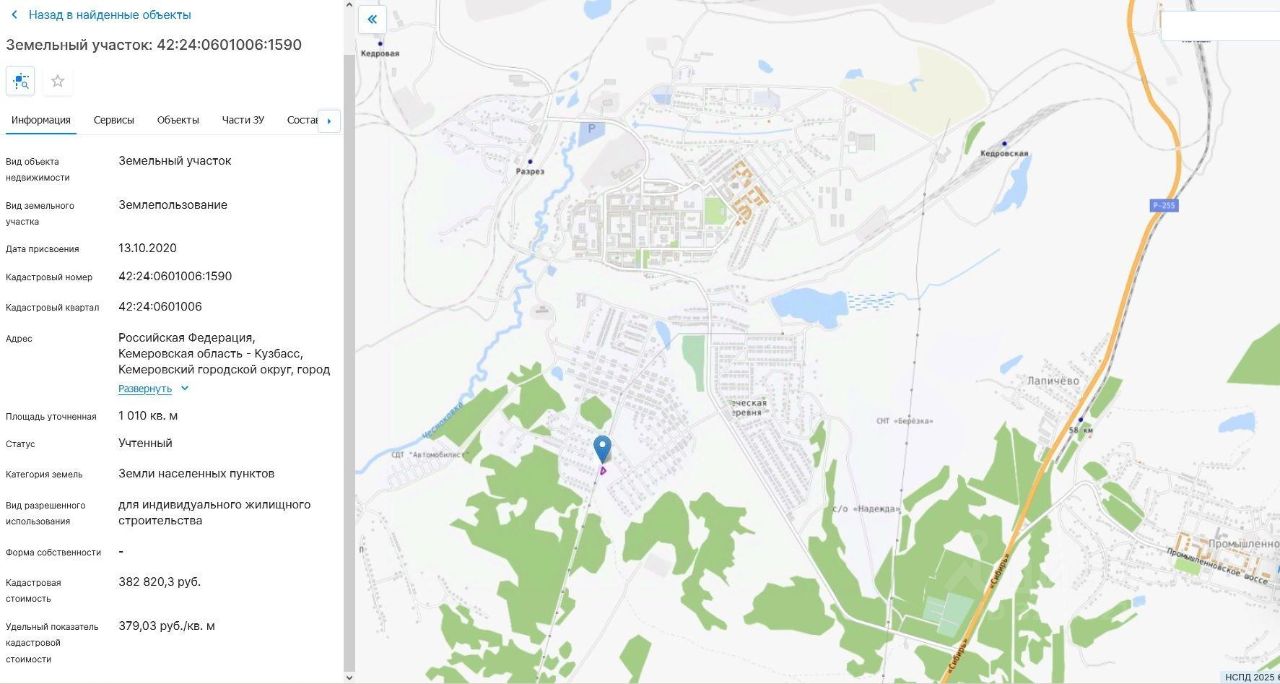The height and width of the screenshot is (684, 1280).
Task: Switch to the Объекты tab
Action: click(x=178, y=120)
